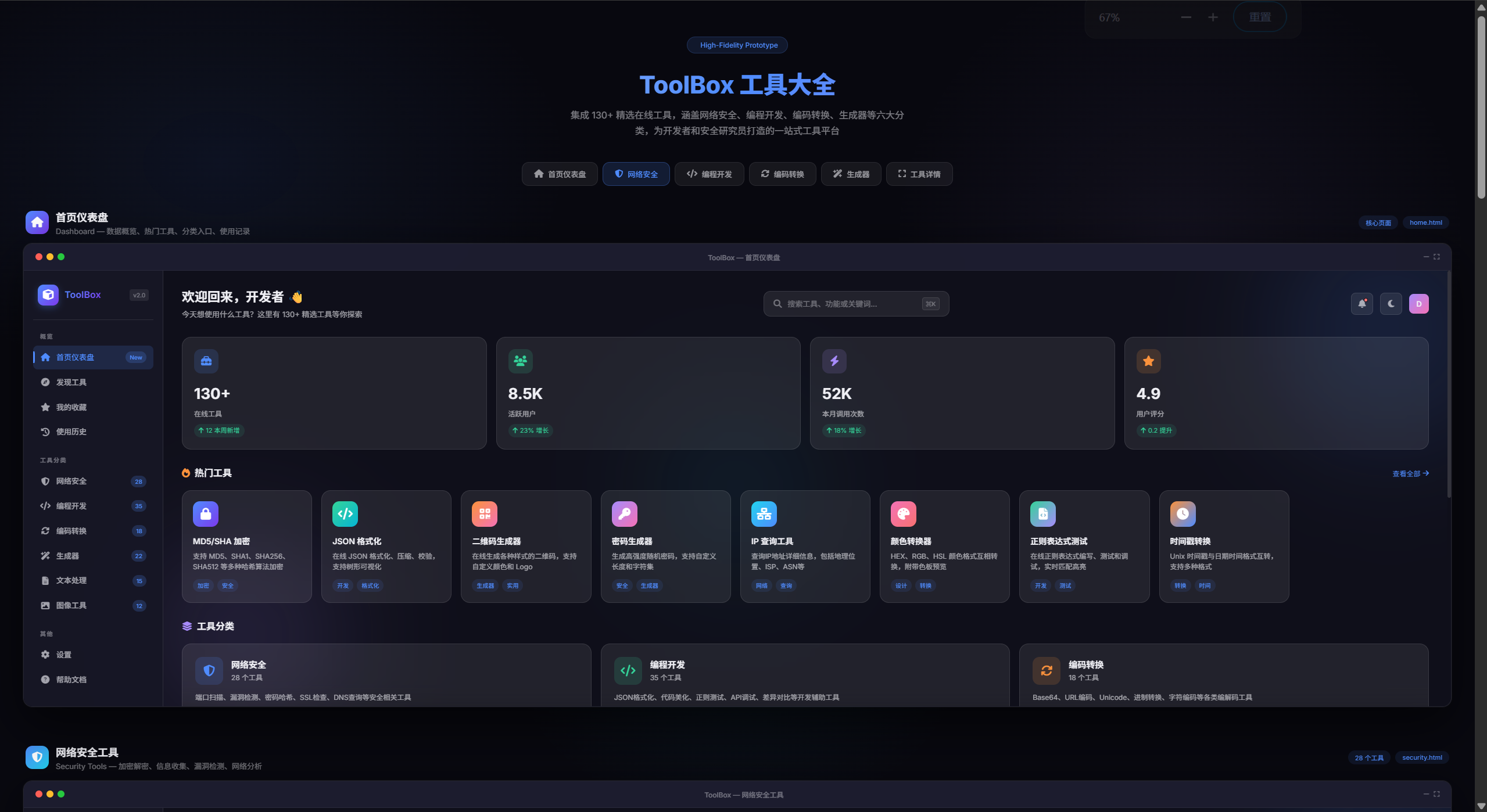
Task: Focus the tool search input field
Action: coord(856,304)
